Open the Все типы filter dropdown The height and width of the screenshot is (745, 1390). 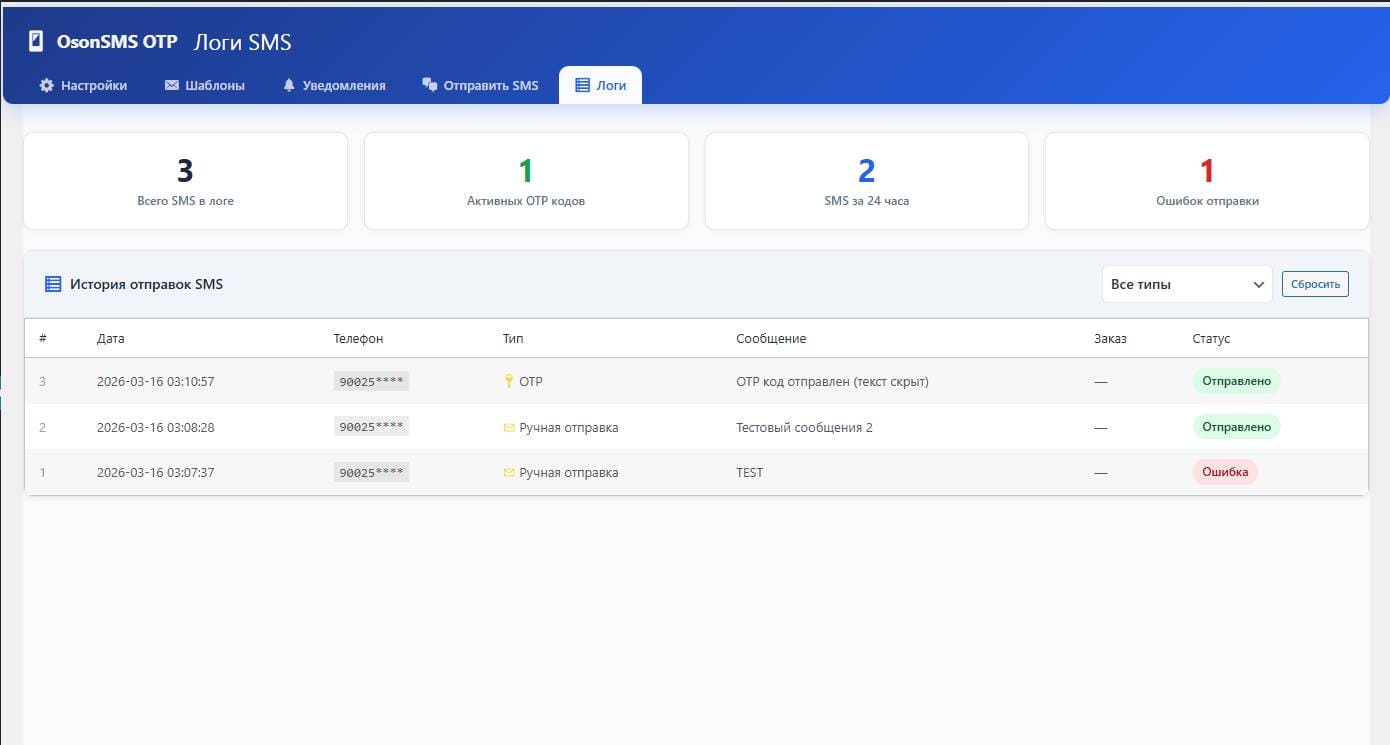[1186, 285]
